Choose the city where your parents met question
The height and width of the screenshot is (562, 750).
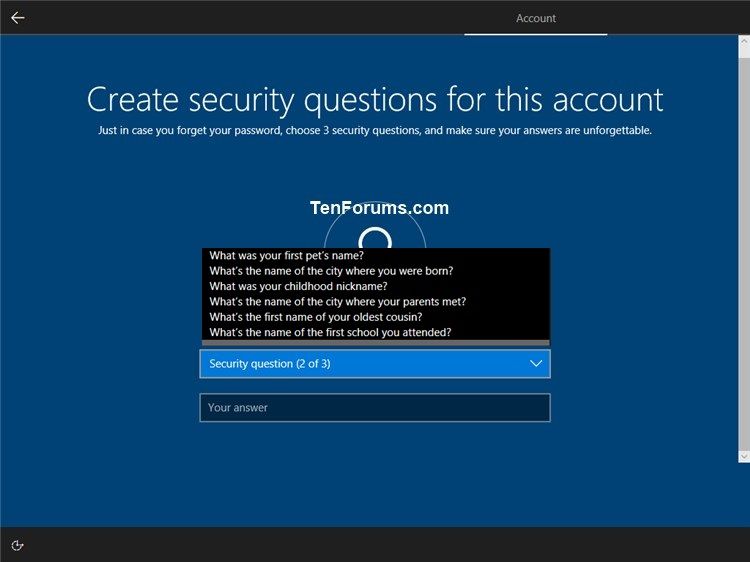point(337,301)
